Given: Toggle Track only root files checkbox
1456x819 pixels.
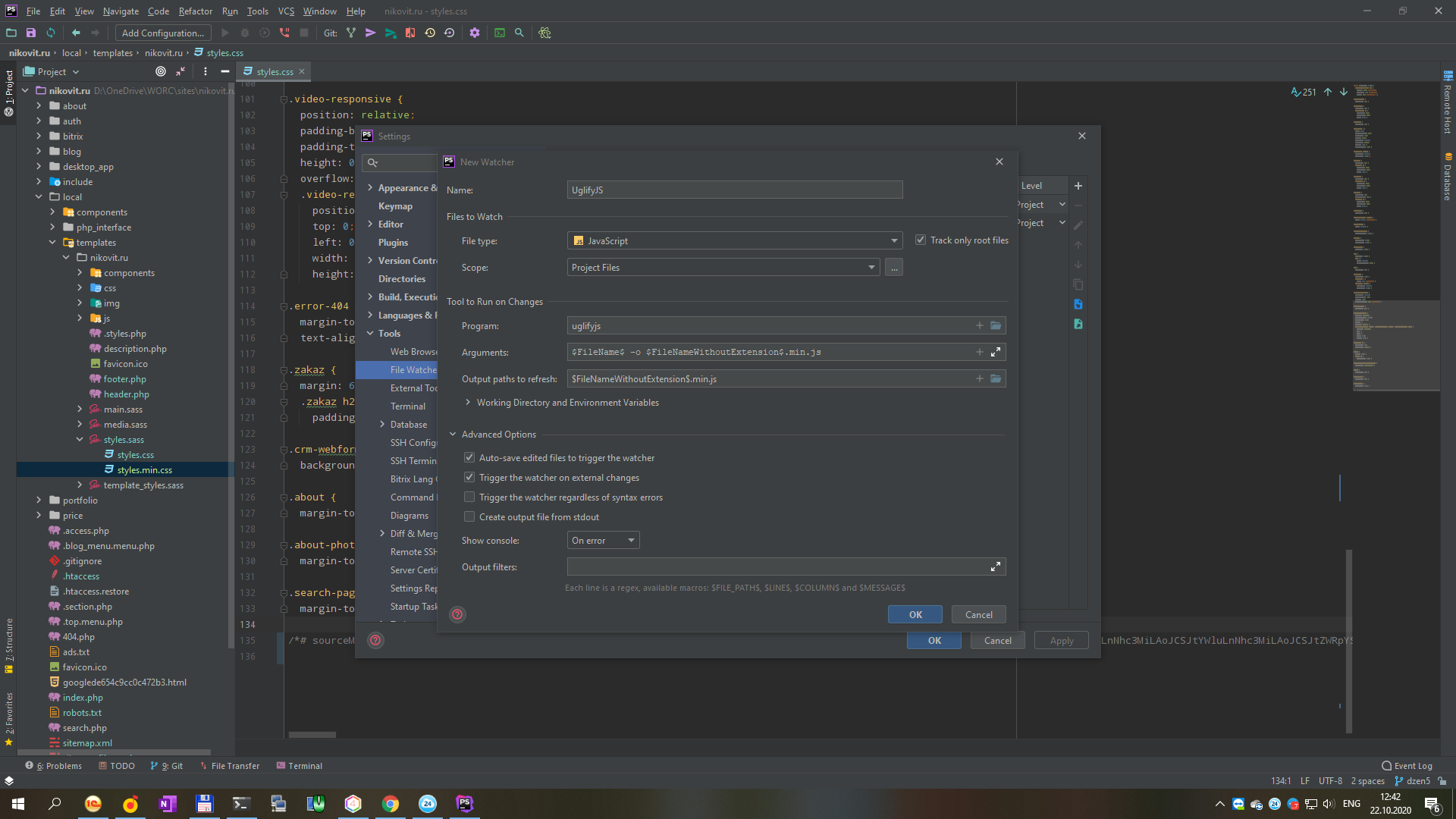Looking at the screenshot, I should pyautogui.click(x=921, y=240).
